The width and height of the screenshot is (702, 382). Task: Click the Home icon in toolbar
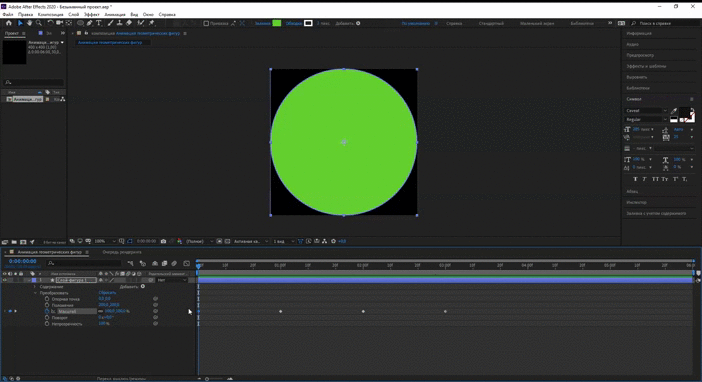(x=9, y=23)
